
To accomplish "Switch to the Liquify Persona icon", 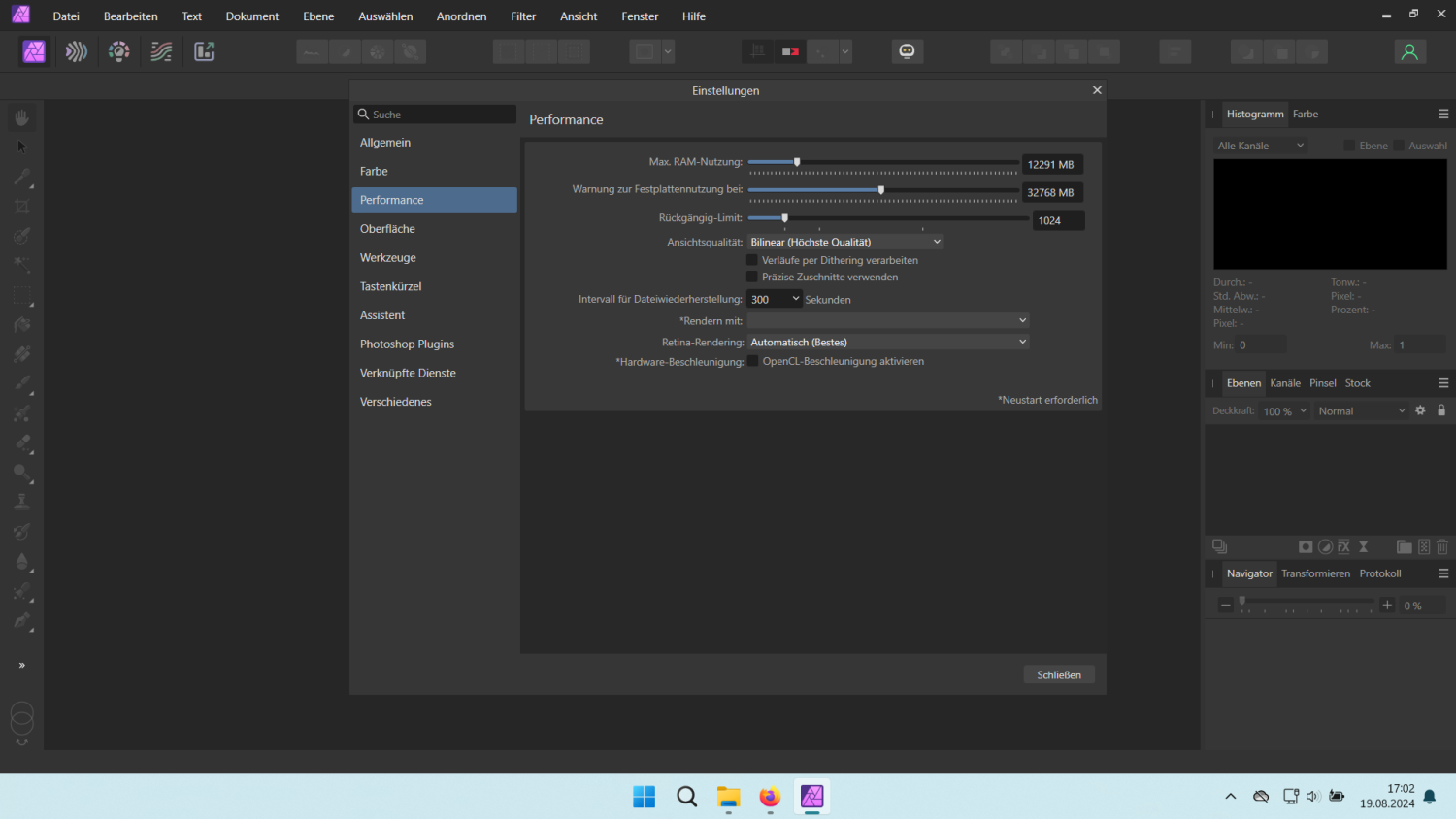I will click(x=77, y=51).
